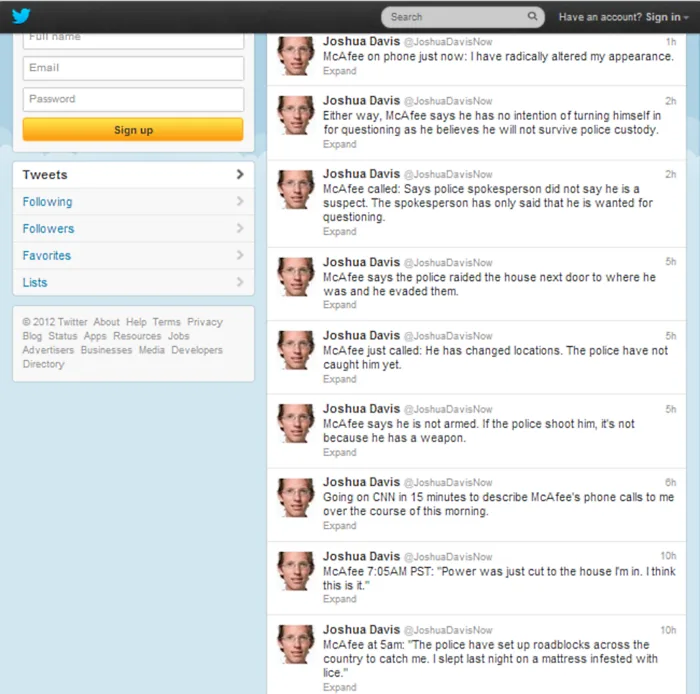
Task: Click the chevron arrow beside Lists
Action: click(x=240, y=283)
